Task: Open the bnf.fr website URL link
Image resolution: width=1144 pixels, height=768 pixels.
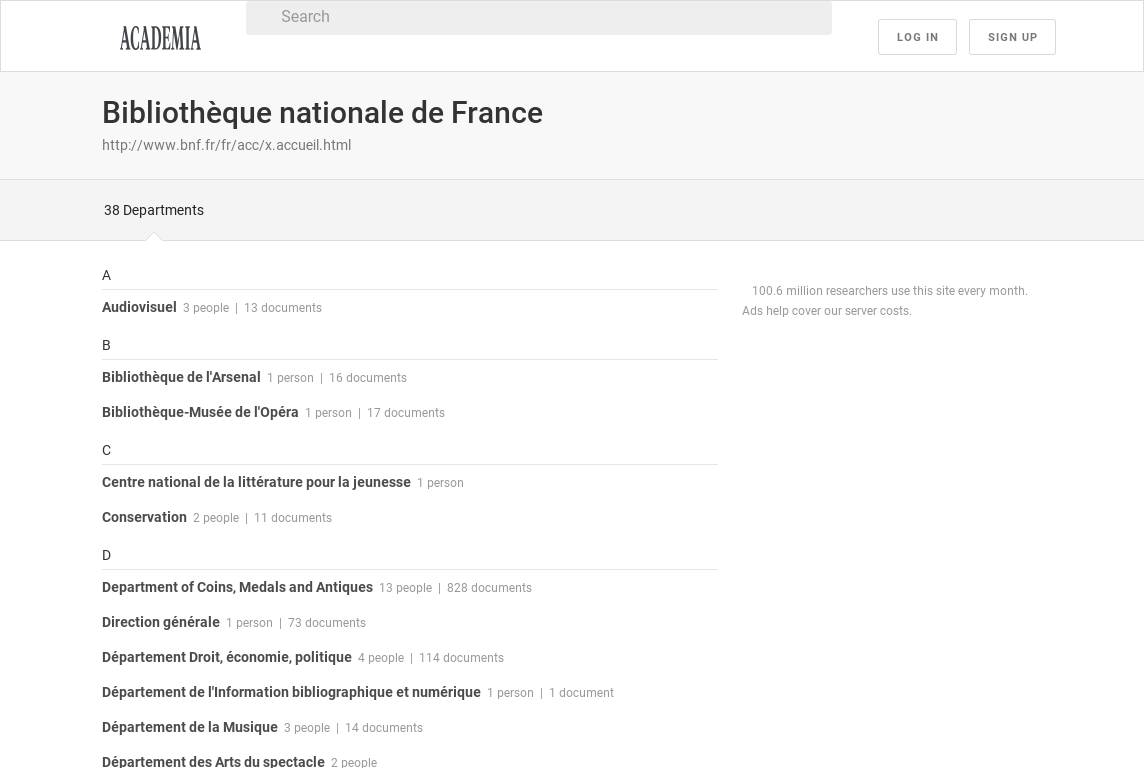Action: [226, 145]
